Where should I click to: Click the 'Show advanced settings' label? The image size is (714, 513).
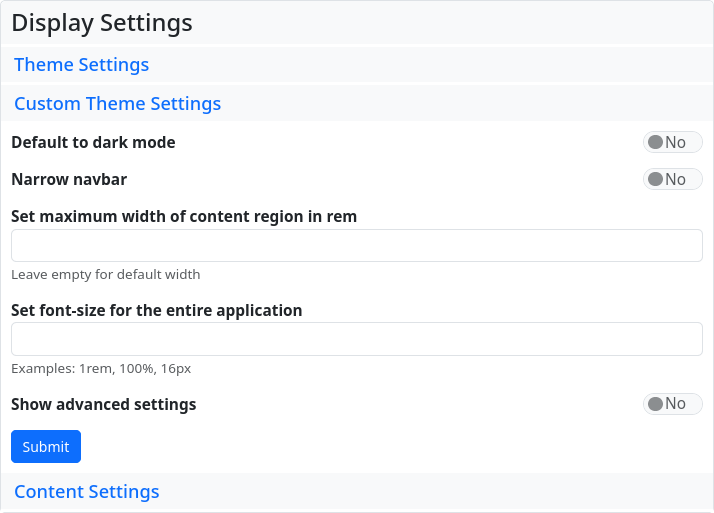click(103, 404)
